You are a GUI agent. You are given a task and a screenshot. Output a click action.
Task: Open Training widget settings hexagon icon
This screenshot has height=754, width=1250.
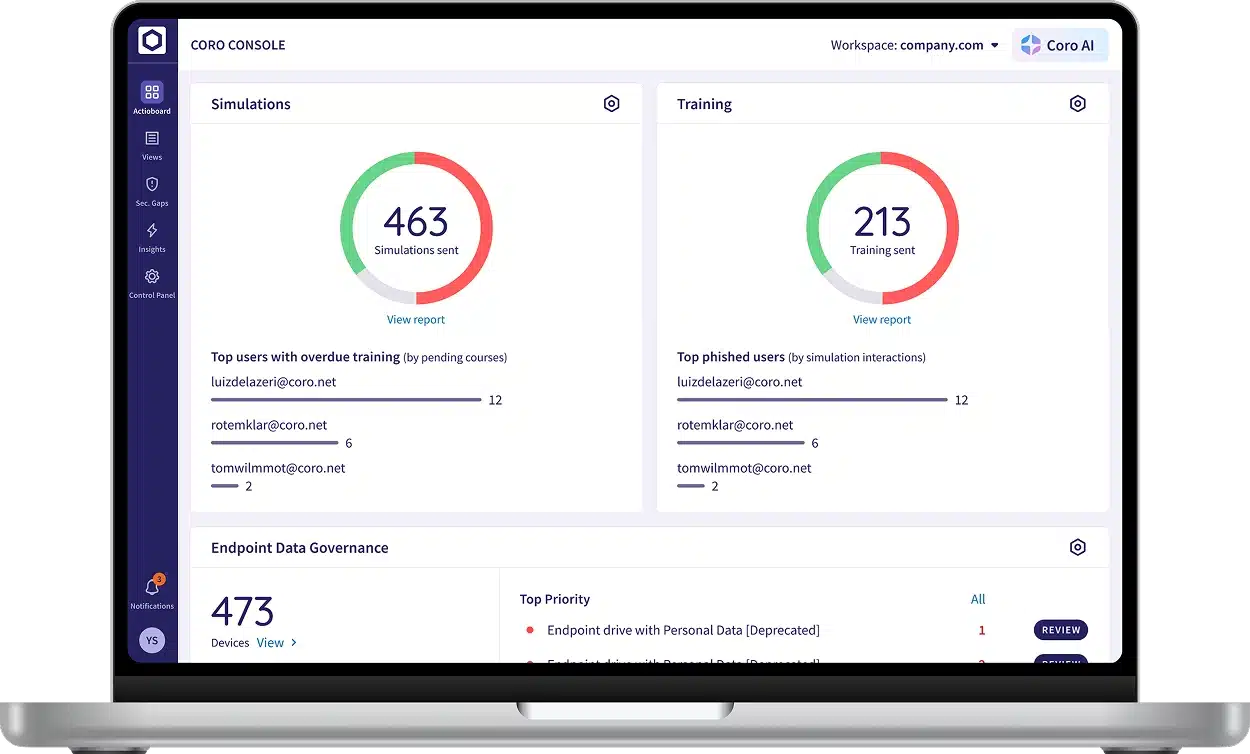click(x=1077, y=104)
